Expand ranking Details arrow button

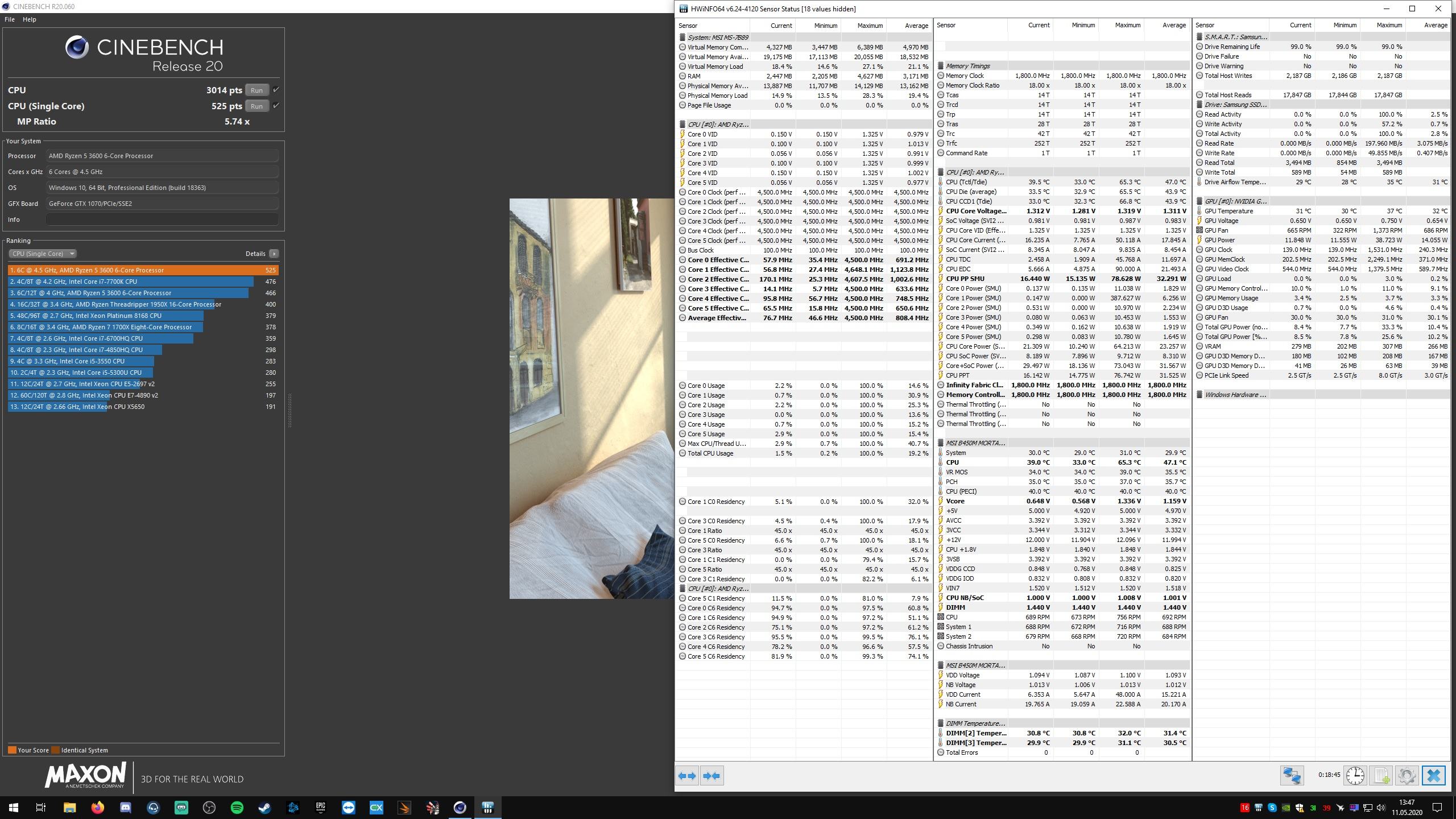pos(274,254)
